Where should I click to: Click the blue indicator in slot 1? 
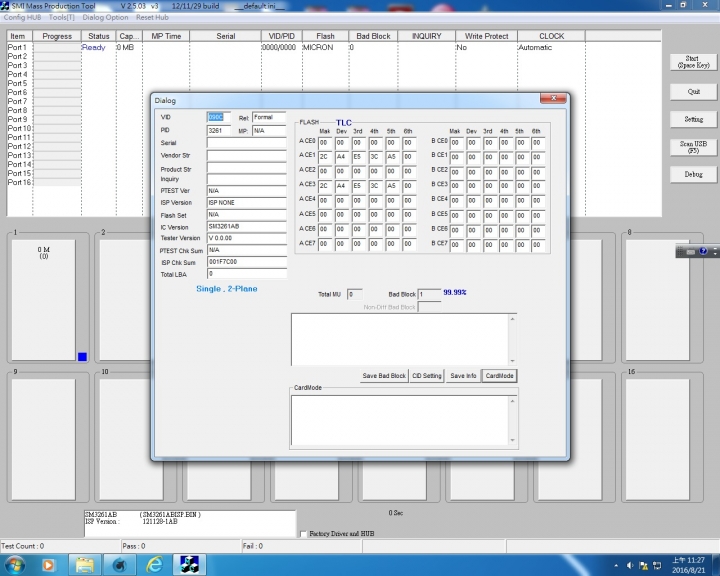pos(82,357)
